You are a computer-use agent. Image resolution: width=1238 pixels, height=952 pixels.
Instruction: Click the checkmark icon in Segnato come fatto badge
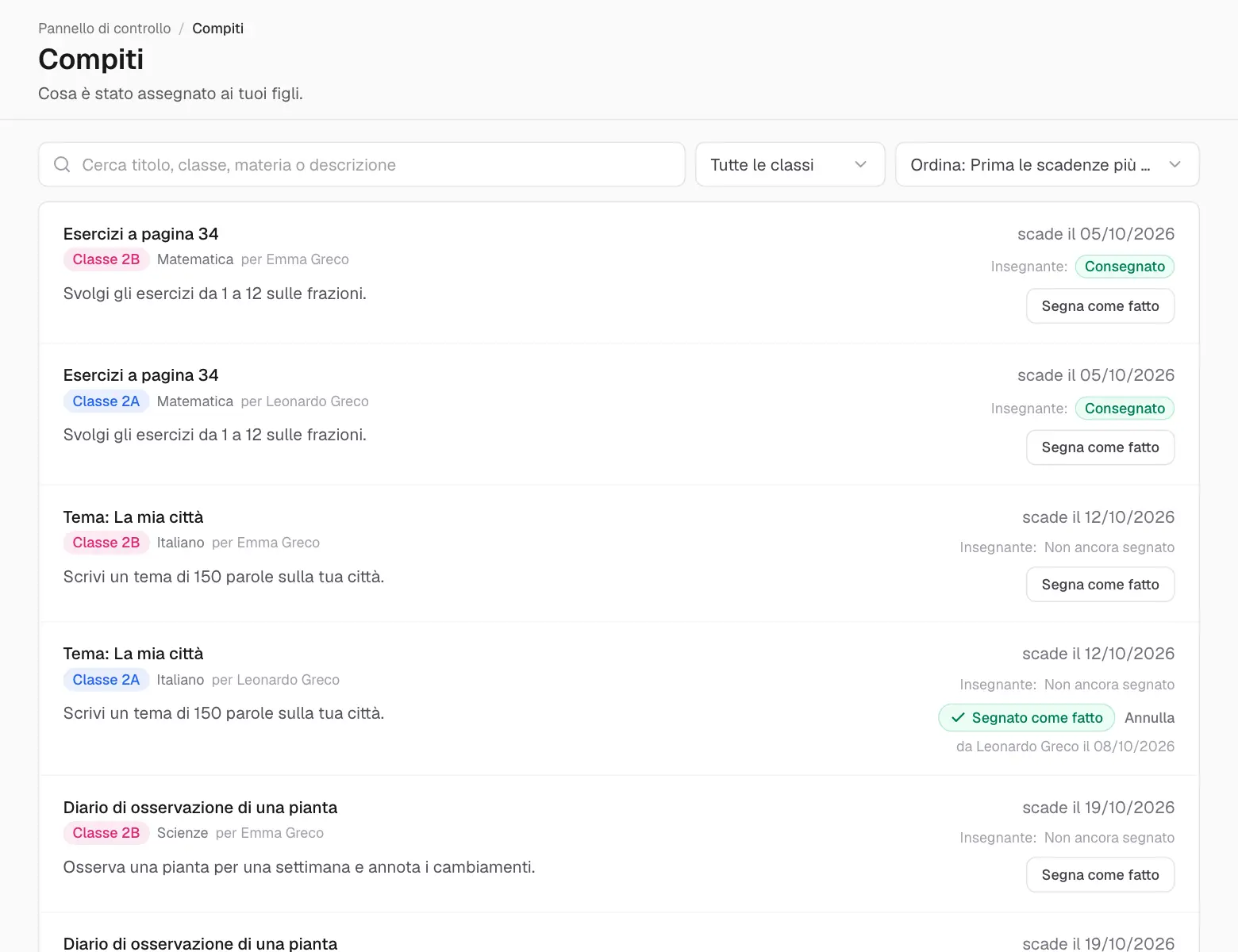click(x=958, y=718)
